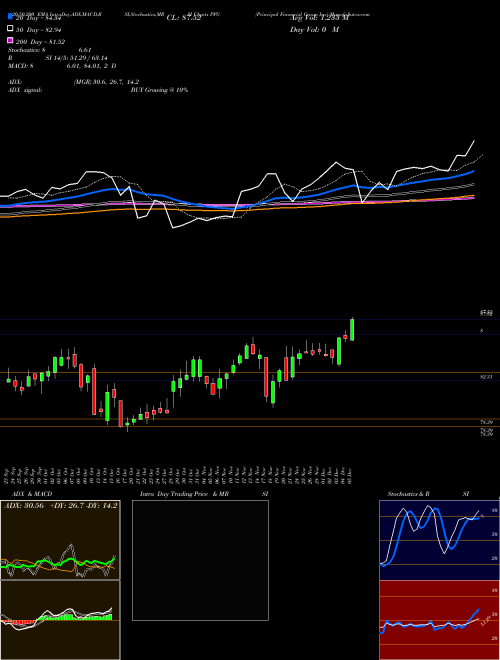Click the ADX: 30.56 +DY -DY readout
500x660 pixels.
61,506
